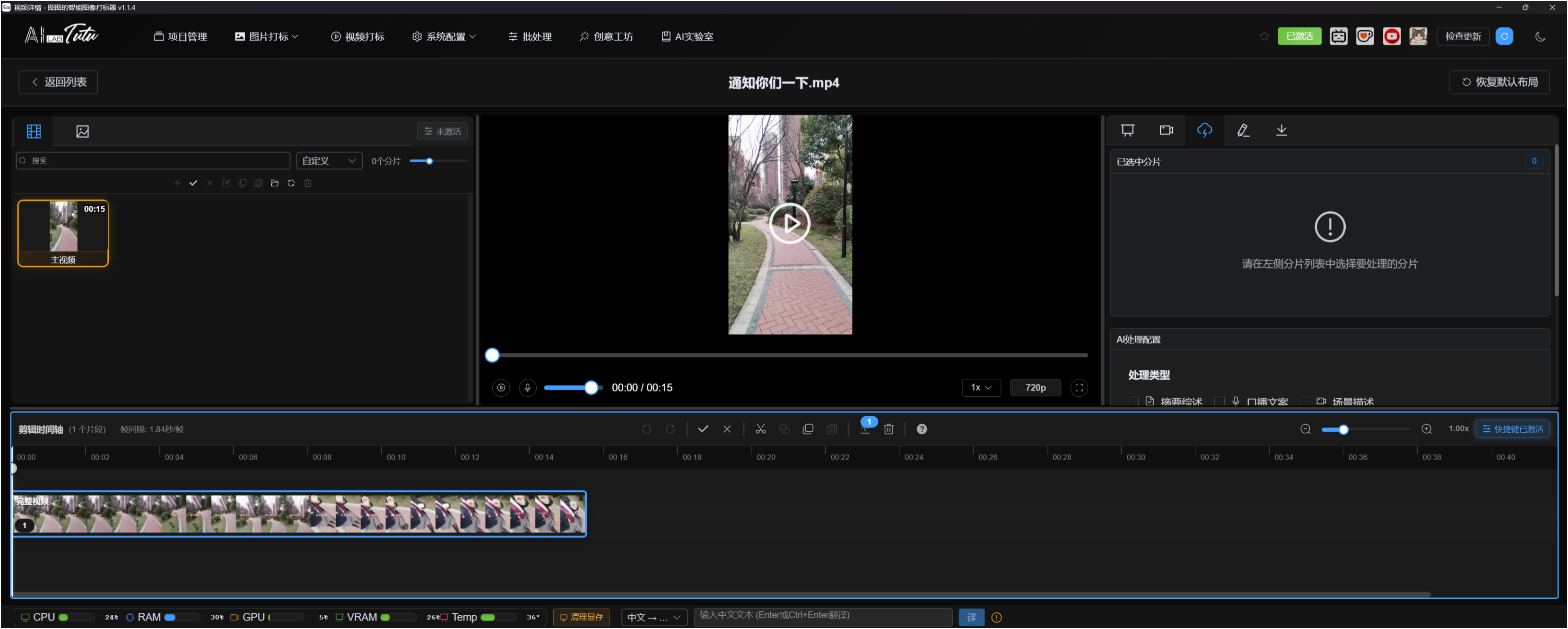Select the 主视频 thumbnail
The width and height of the screenshot is (1568, 629).
coord(63,233)
